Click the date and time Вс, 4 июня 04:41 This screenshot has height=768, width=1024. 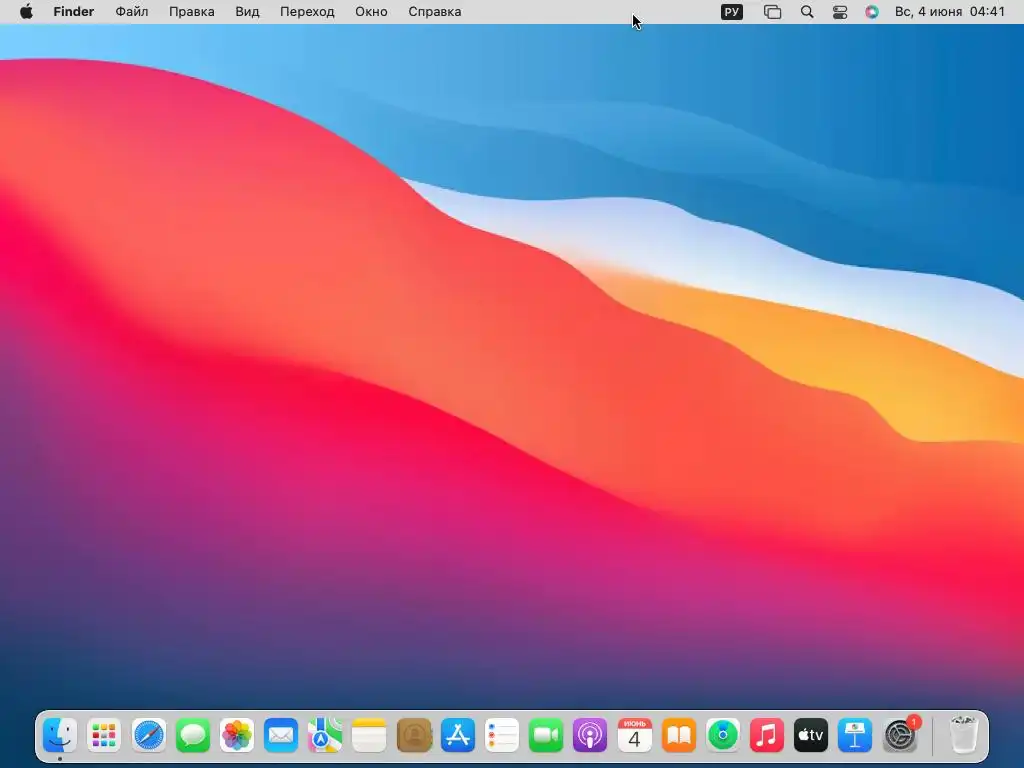pyautogui.click(x=950, y=12)
